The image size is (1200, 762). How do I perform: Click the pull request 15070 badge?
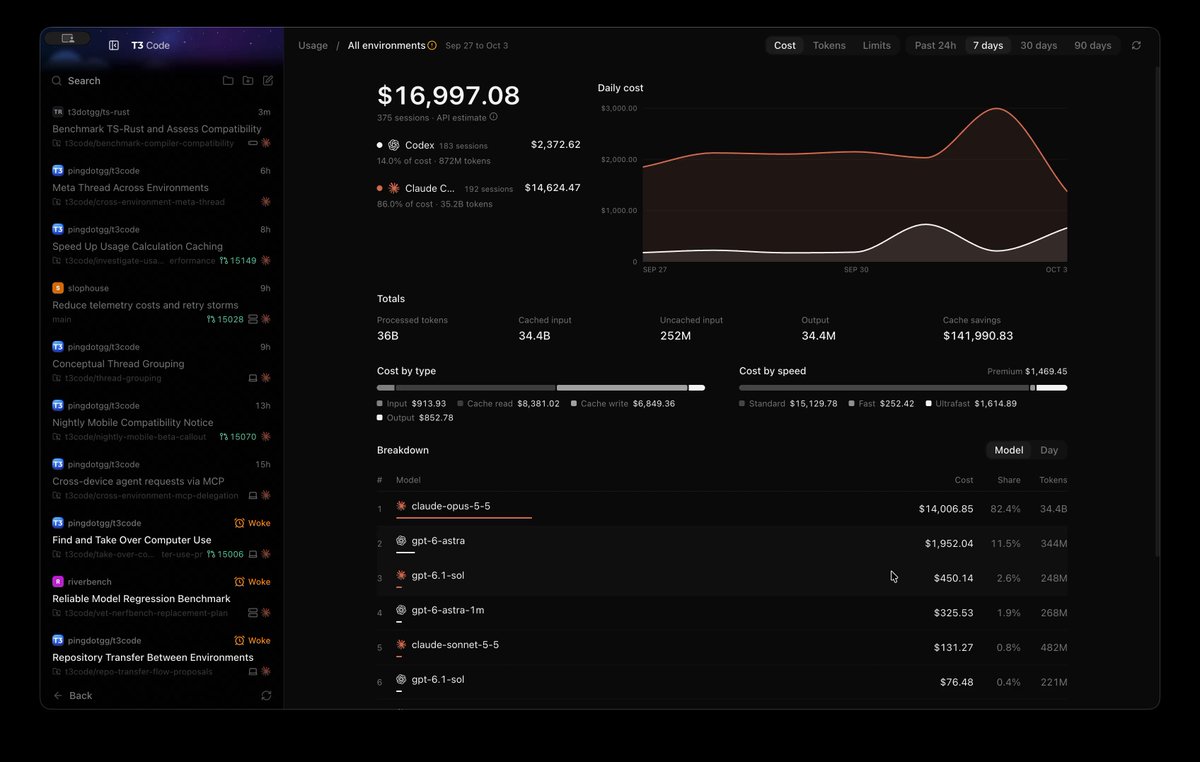[x=238, y=437]
